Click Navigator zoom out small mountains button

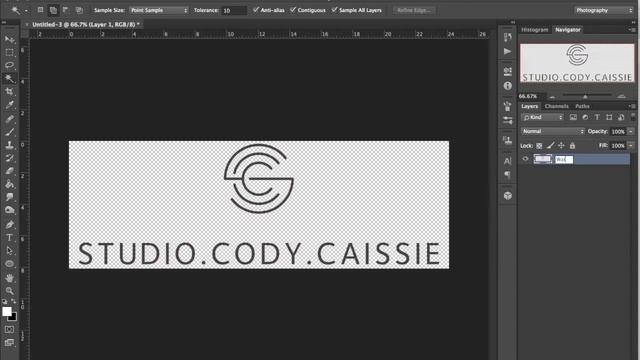(x=552, y=97)
